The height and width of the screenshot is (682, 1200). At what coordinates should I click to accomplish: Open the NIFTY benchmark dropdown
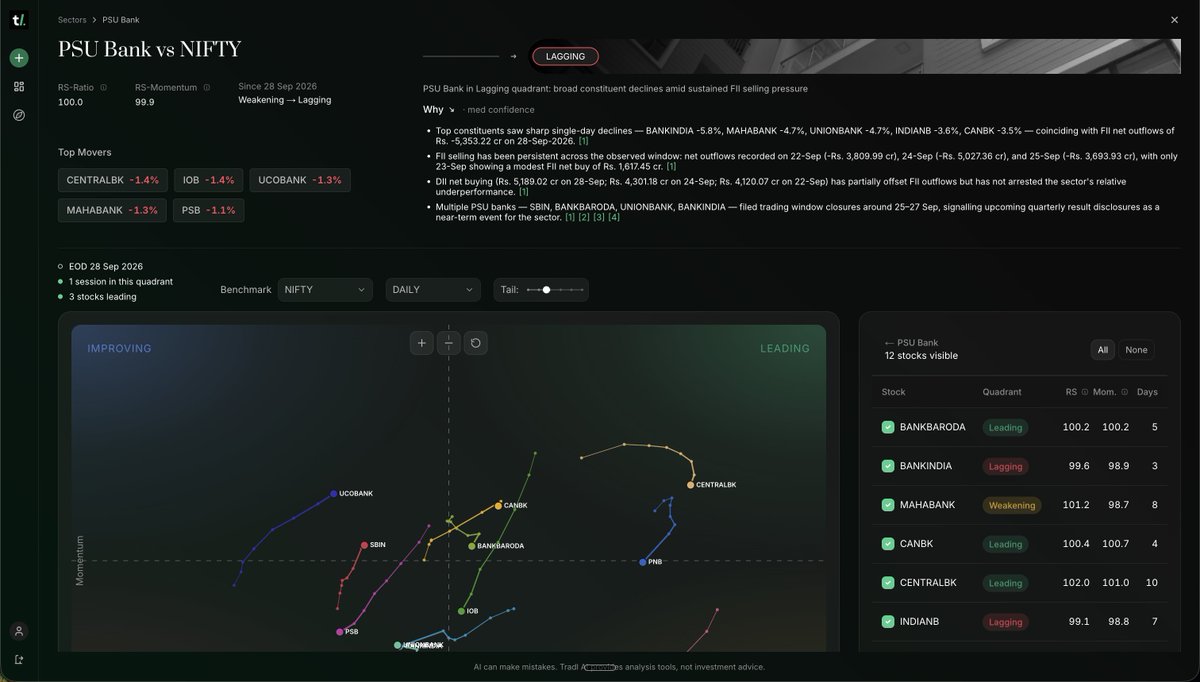(325, 290)
